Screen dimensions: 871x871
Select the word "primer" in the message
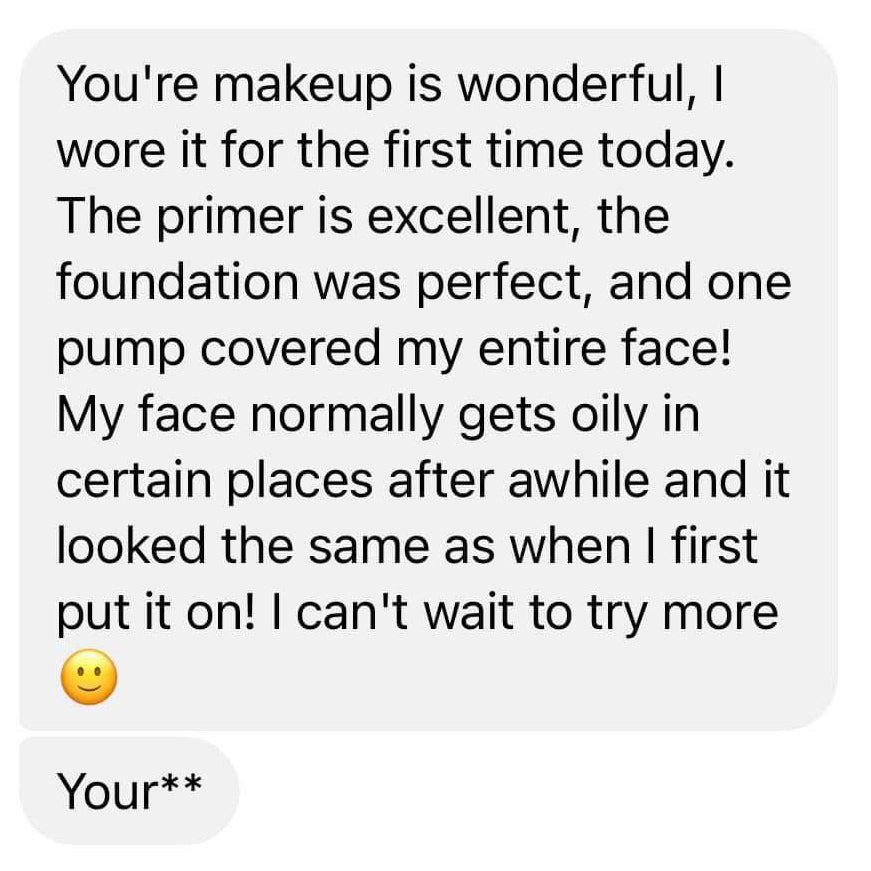(x=221, y=215)
